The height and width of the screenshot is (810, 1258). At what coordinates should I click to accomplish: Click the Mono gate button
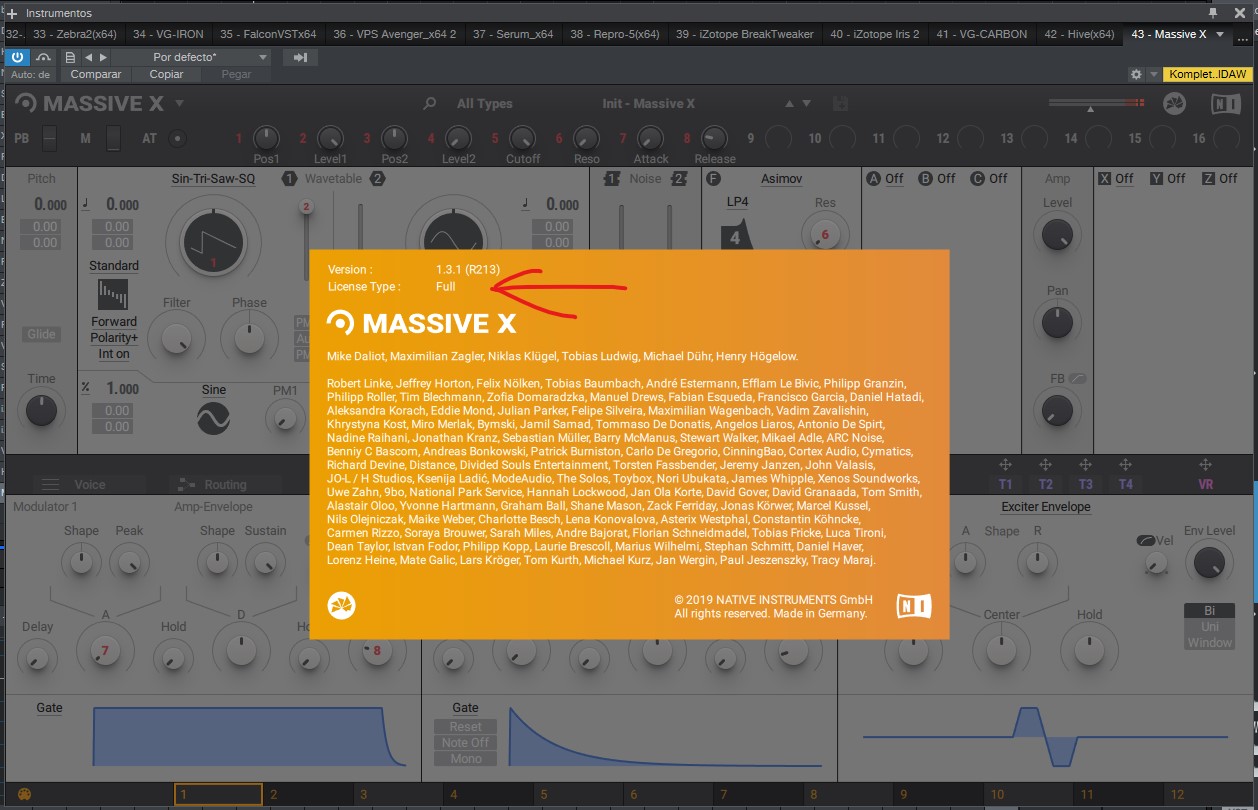(x=465, y=759)
